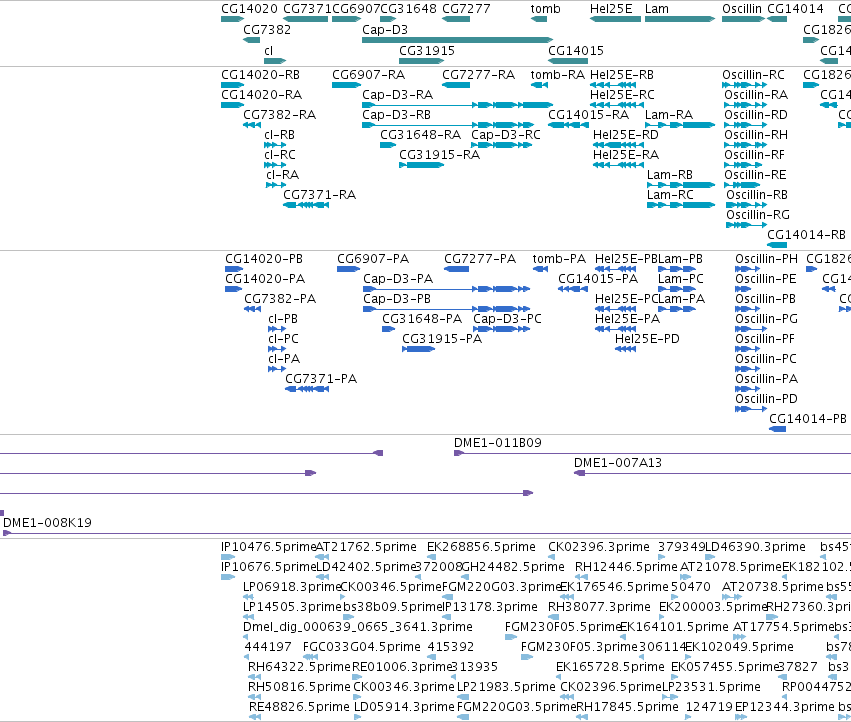Click the Oscillin-PD protein label
This screenshot has height=722, width=851.
766,398
